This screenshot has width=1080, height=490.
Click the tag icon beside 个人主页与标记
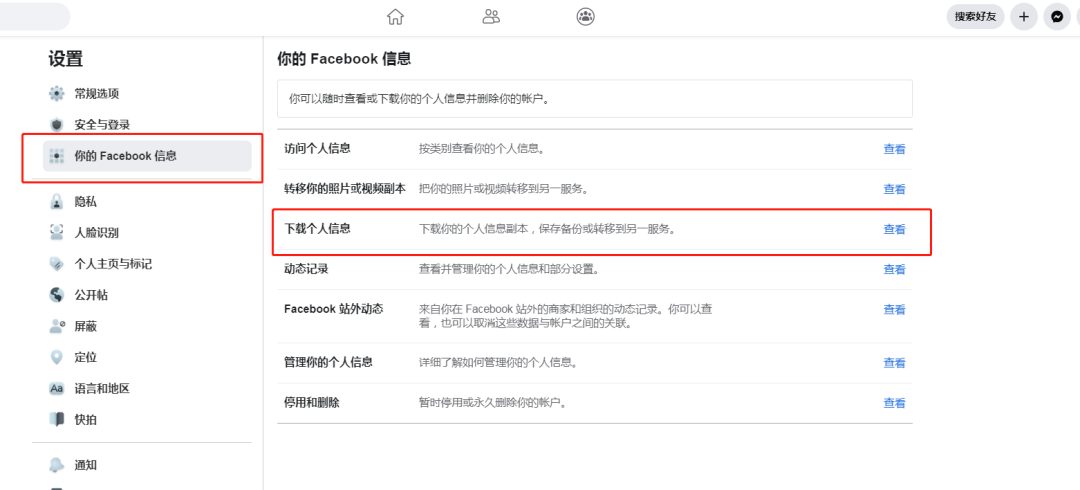pyautogui.click(x=56, y=264)
